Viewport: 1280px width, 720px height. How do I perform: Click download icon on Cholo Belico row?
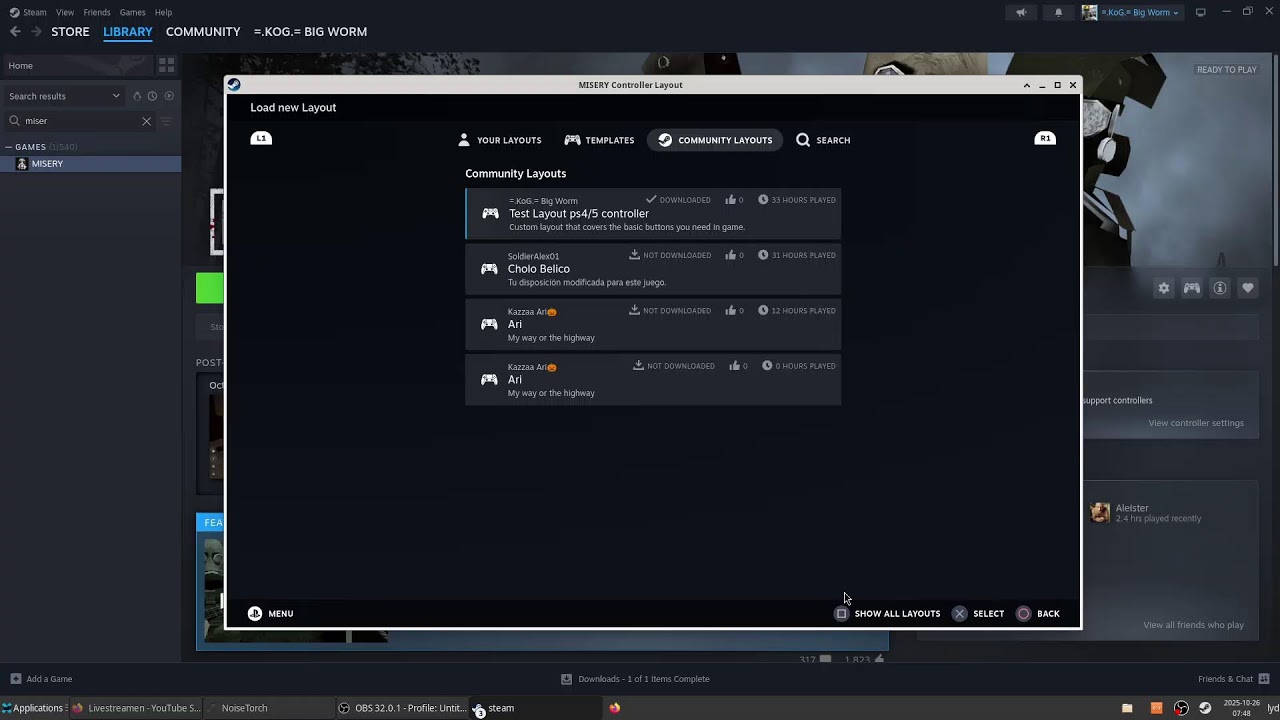click(634, 255)
